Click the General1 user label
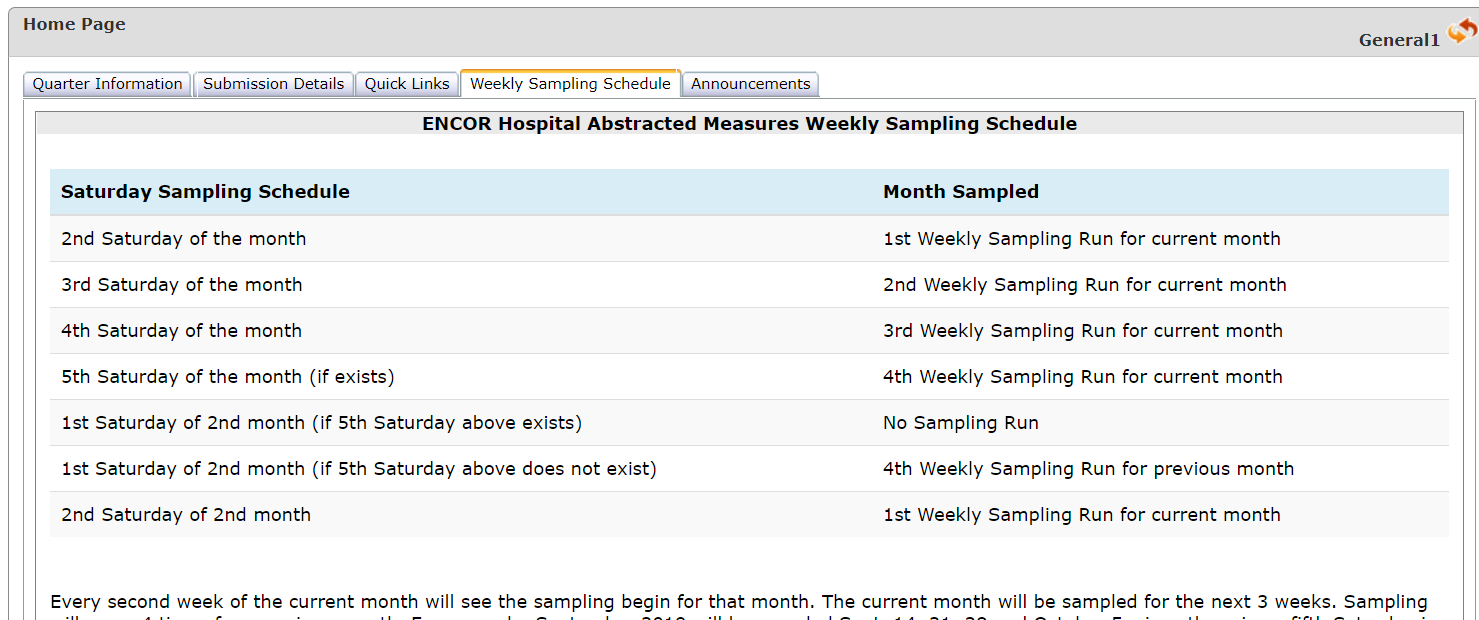Image resolution: width=1479 pixels, height=620 pixels. point(1399,40)
